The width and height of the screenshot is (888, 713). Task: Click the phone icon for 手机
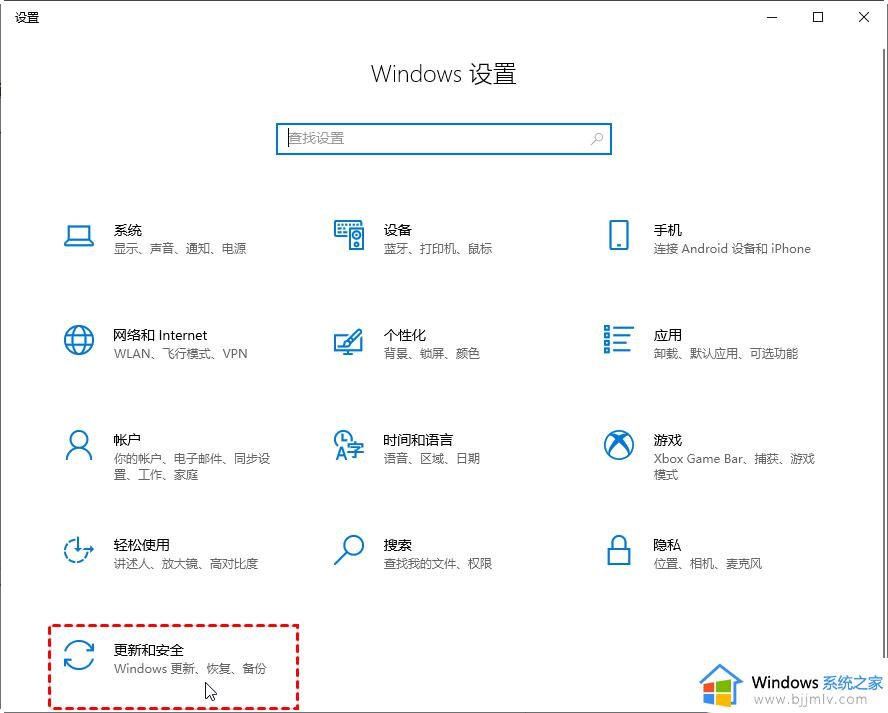pyautogui.click(x=618, y=235)
